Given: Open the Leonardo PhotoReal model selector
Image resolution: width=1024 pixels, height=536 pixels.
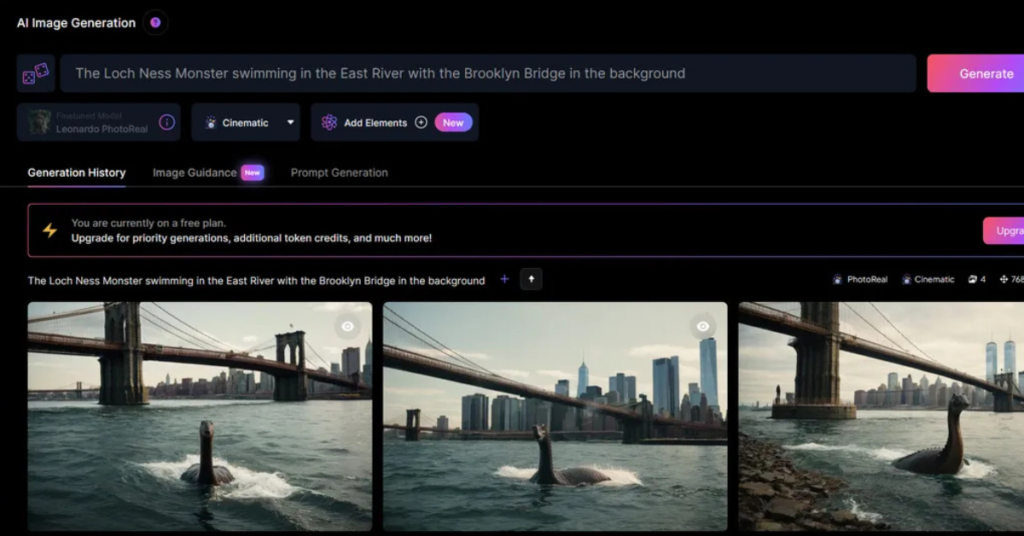Looking at the screenshot, I should [x=99, y=122].
